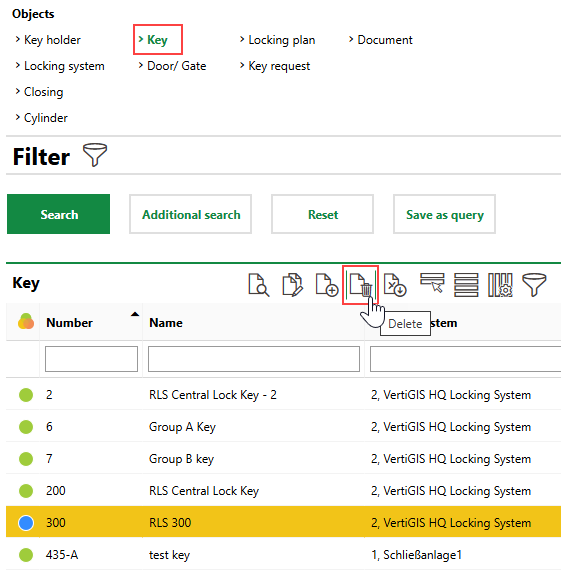The width and height of the screenshot is (561, 575).
Task: Click the Name column filter input field
Action: (254, 359)
